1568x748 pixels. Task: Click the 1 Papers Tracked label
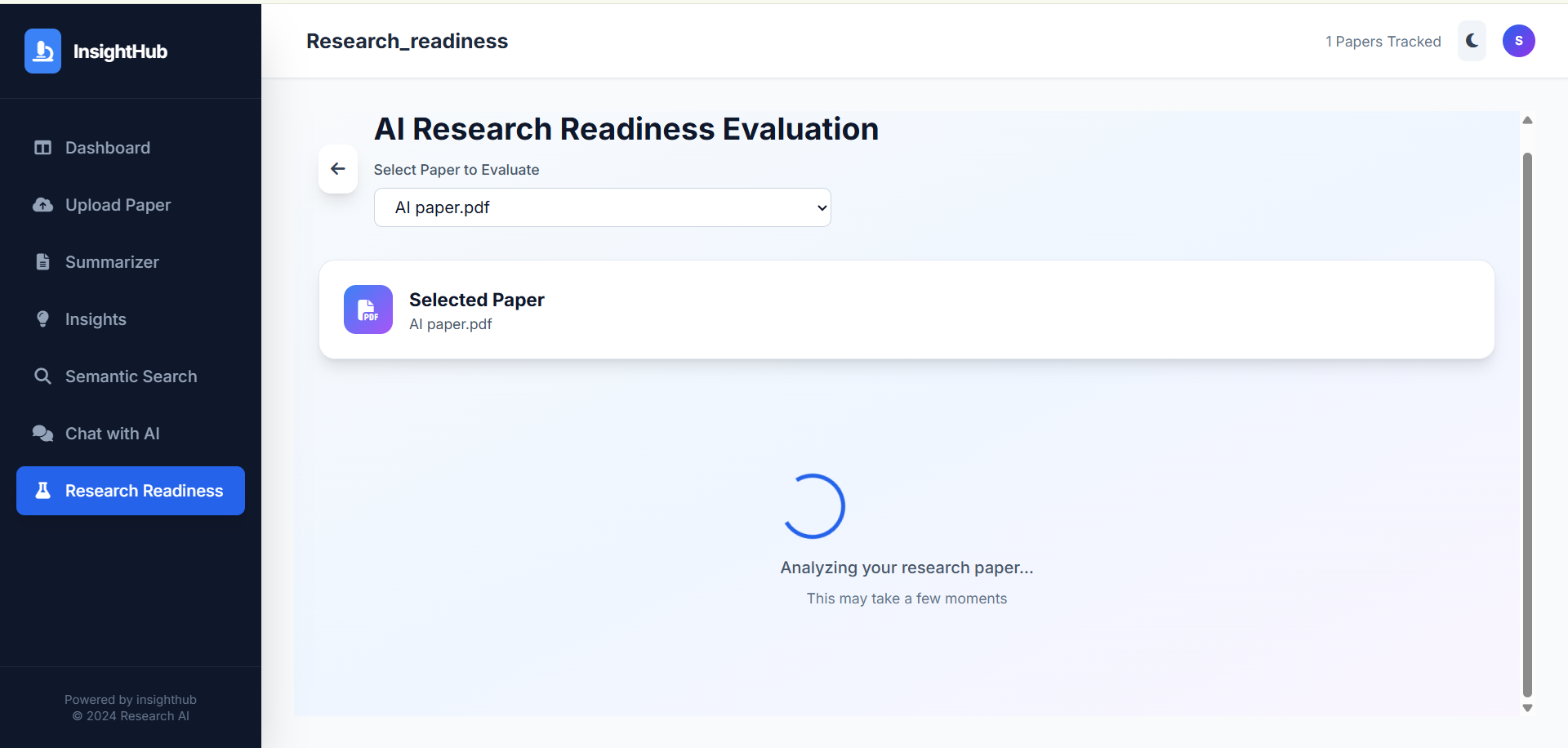pos(1383,42)
